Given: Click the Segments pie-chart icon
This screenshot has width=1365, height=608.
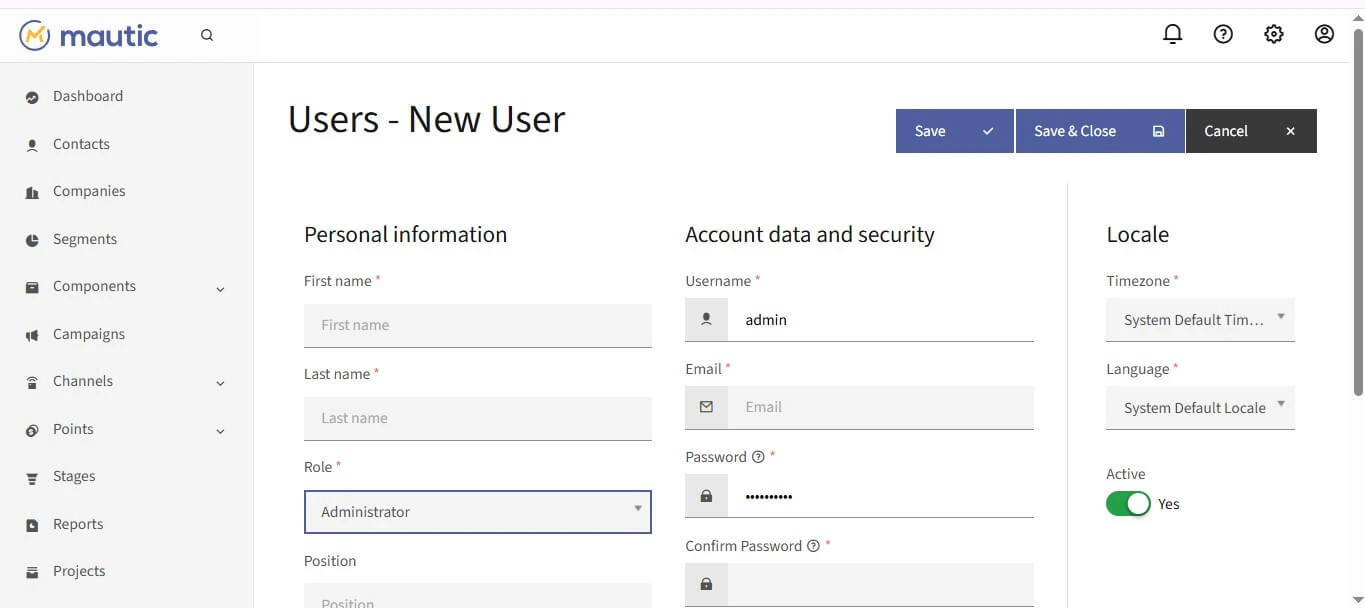Looking at the screenshot, I should pos(31,238).
